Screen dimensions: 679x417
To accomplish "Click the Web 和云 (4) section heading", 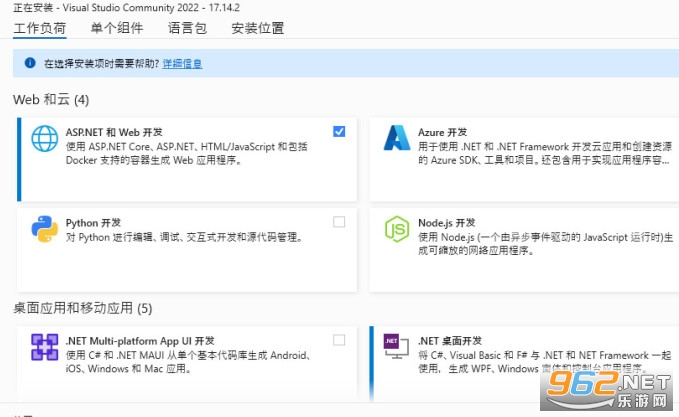I will tap(51, 100).
